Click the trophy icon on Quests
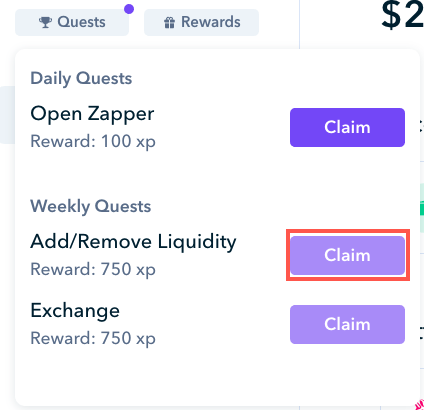Image resolution: width=424 pixels, height=410 pixels. [45, 22]
